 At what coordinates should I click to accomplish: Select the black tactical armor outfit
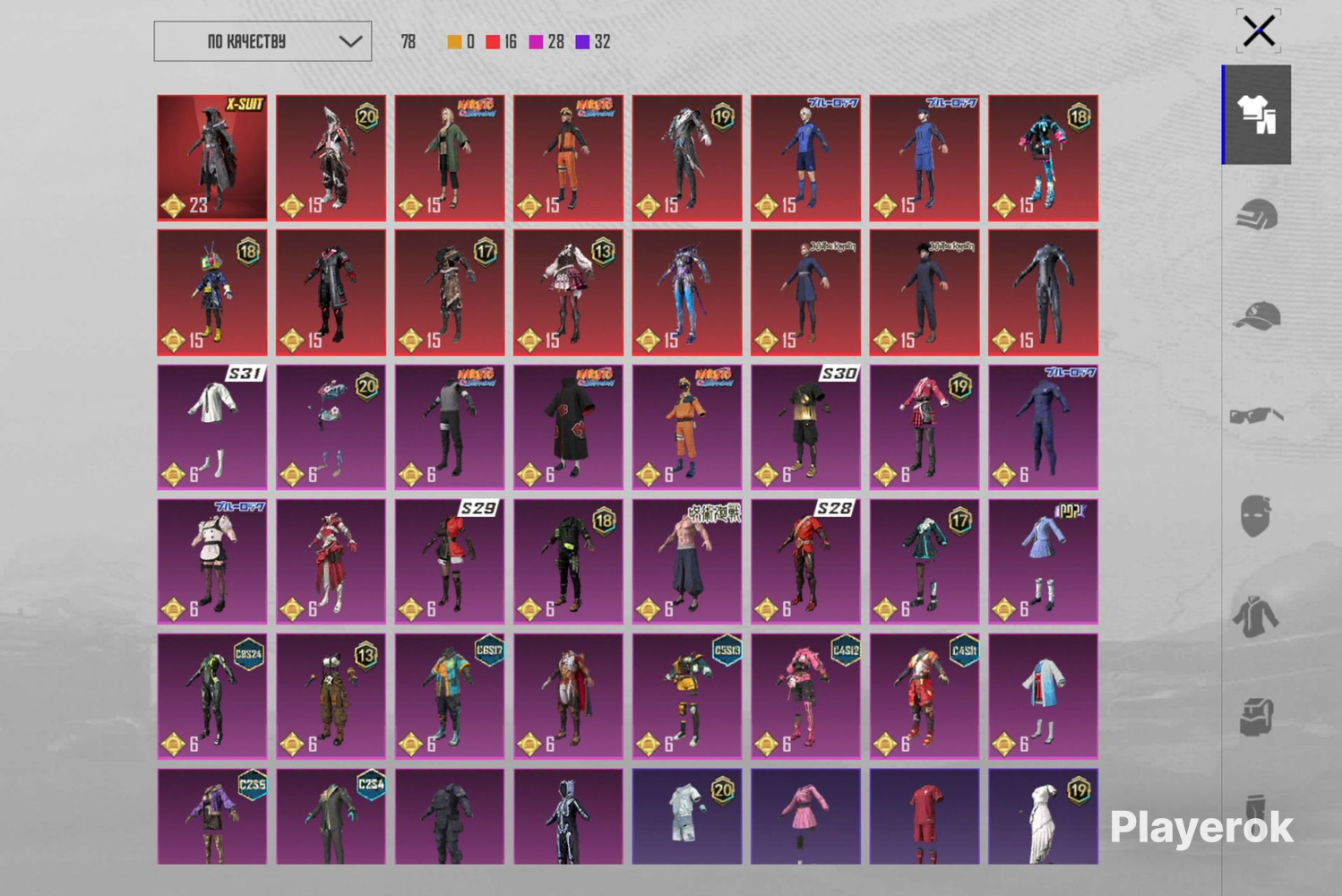point(450,816)
